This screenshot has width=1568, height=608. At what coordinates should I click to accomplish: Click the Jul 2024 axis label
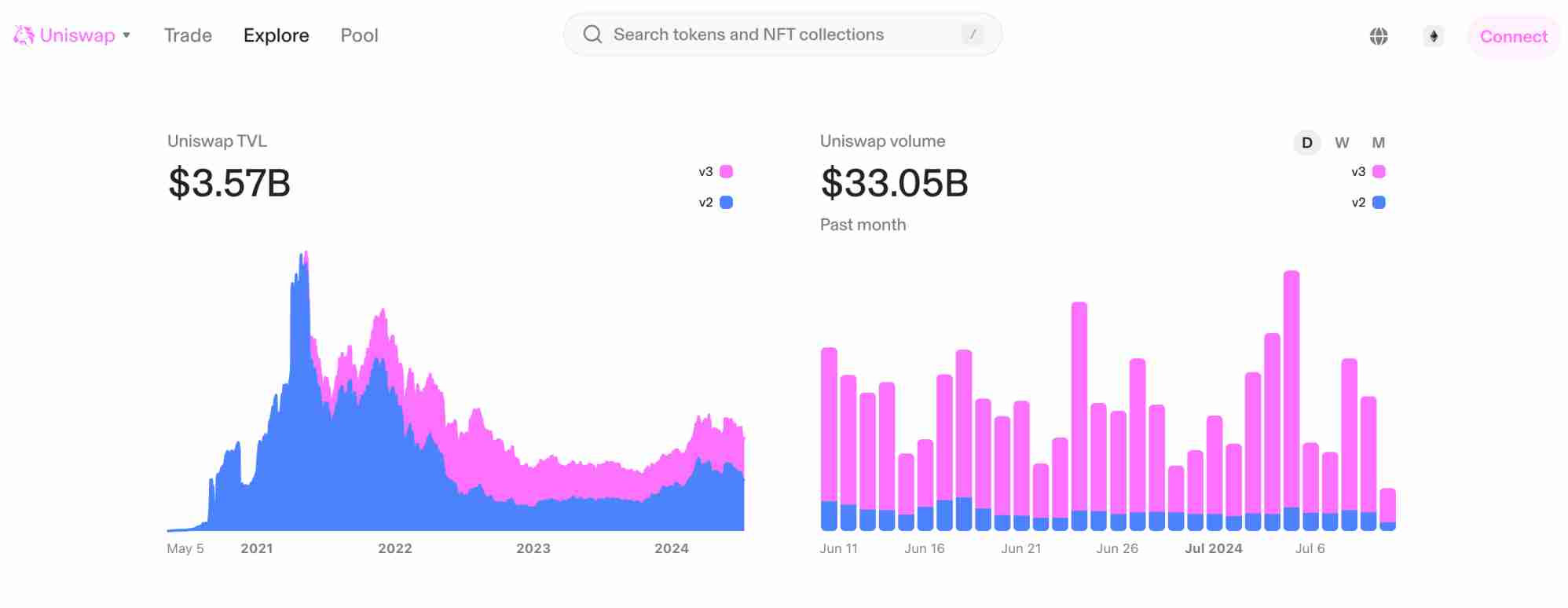[x=1214, y=548]
